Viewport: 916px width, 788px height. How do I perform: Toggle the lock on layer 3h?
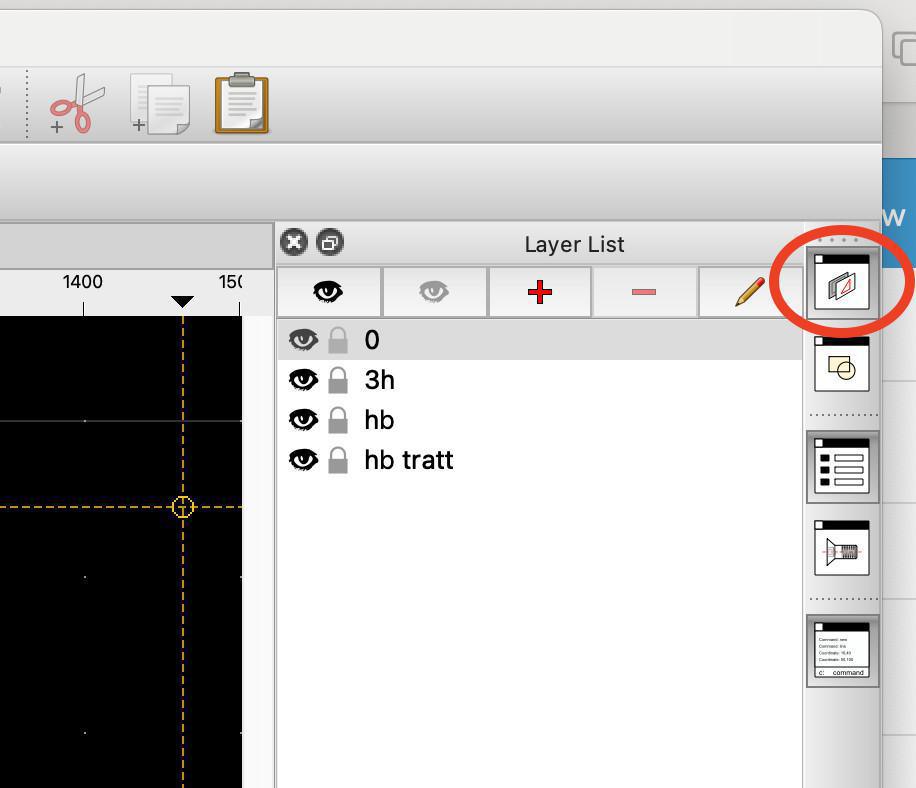click(338, 380)
